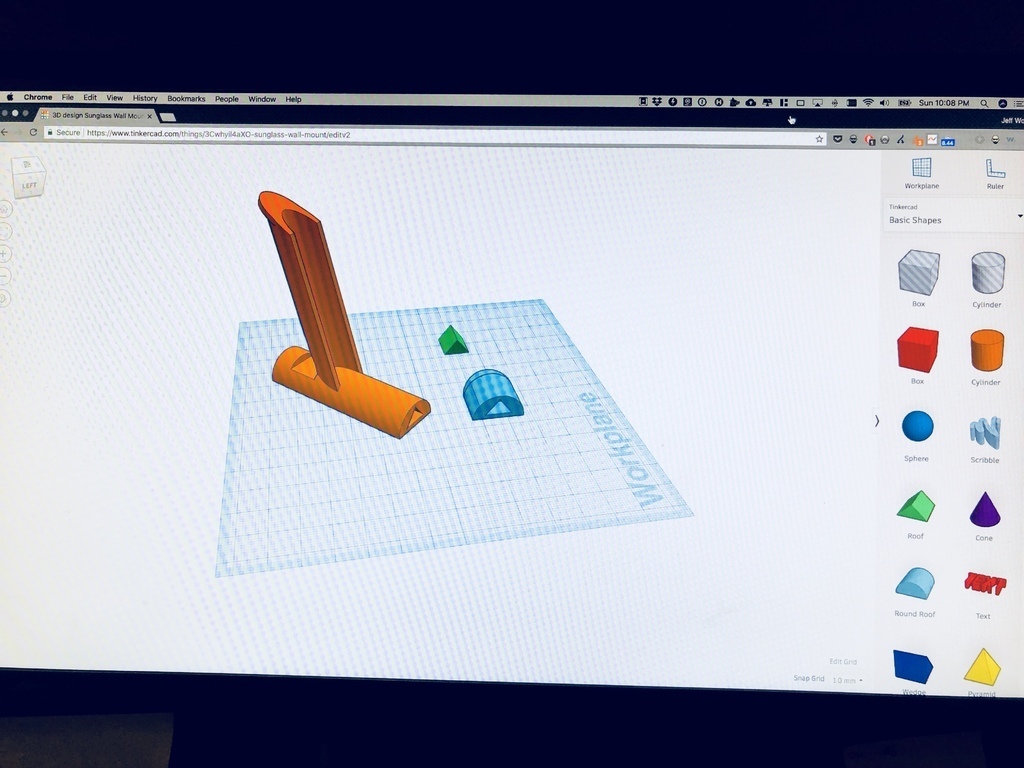The image size is (1024, 768).
Task: Bookmark this page with star icon
Action: (819, 138)
